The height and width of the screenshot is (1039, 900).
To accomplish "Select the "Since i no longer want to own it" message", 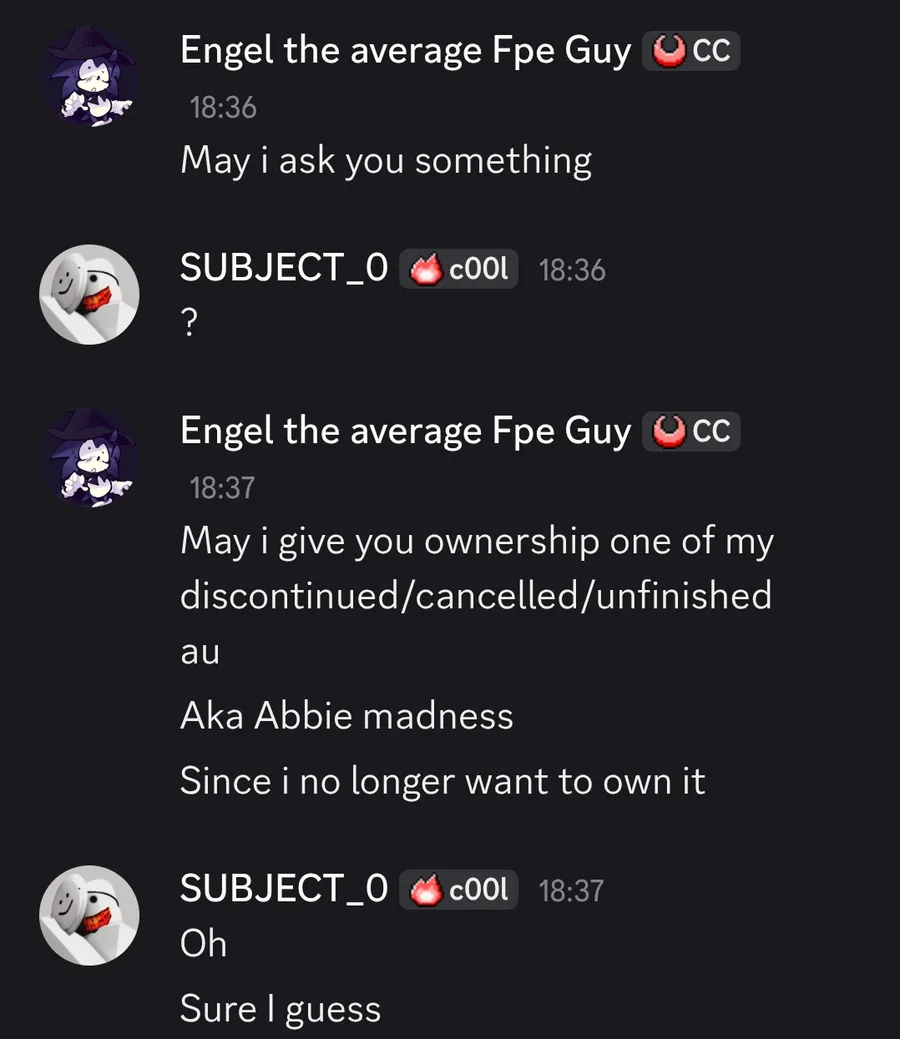I will (x=442, y=781).
